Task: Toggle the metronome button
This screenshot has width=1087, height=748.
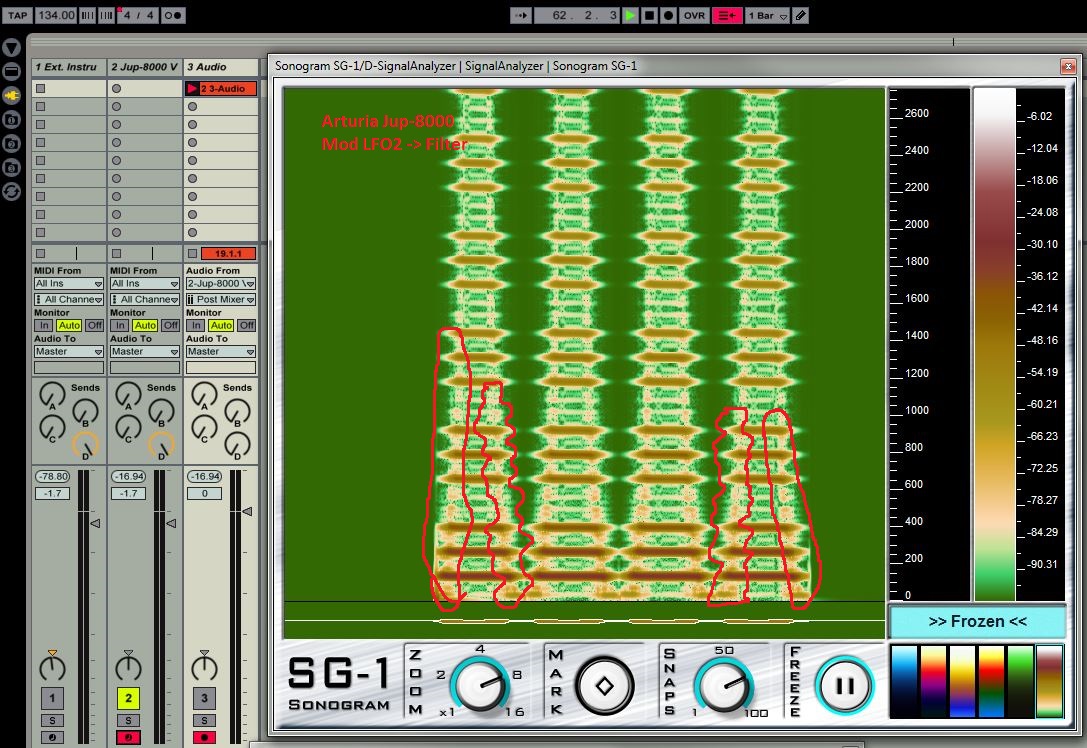Action: (x=173, y=15)
